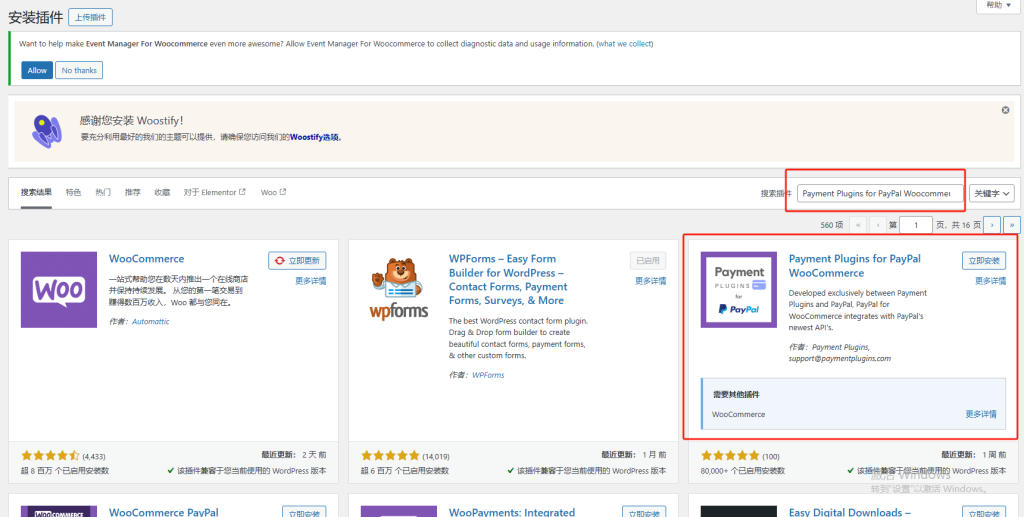Install Payment Plugins for PayPal WooCommerce
Image resolution: width=1024 pixels, height=517 pixels.
tap(983, 261)
